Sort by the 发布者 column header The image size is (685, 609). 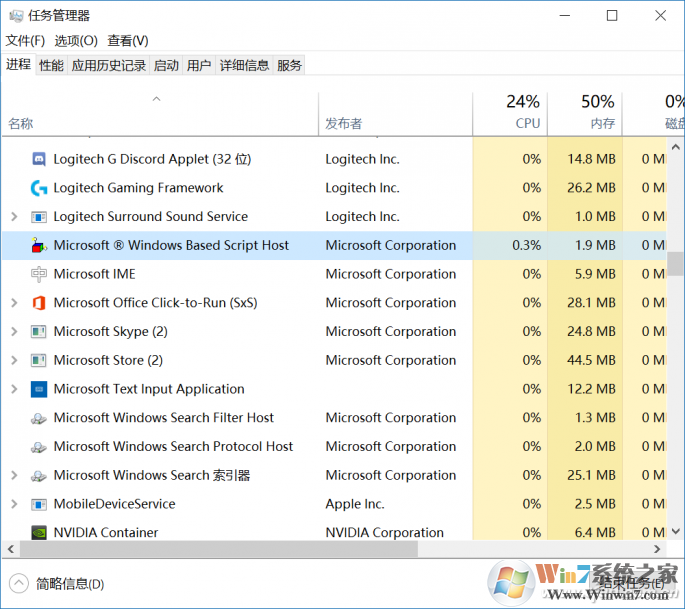[x=395, y=114]
